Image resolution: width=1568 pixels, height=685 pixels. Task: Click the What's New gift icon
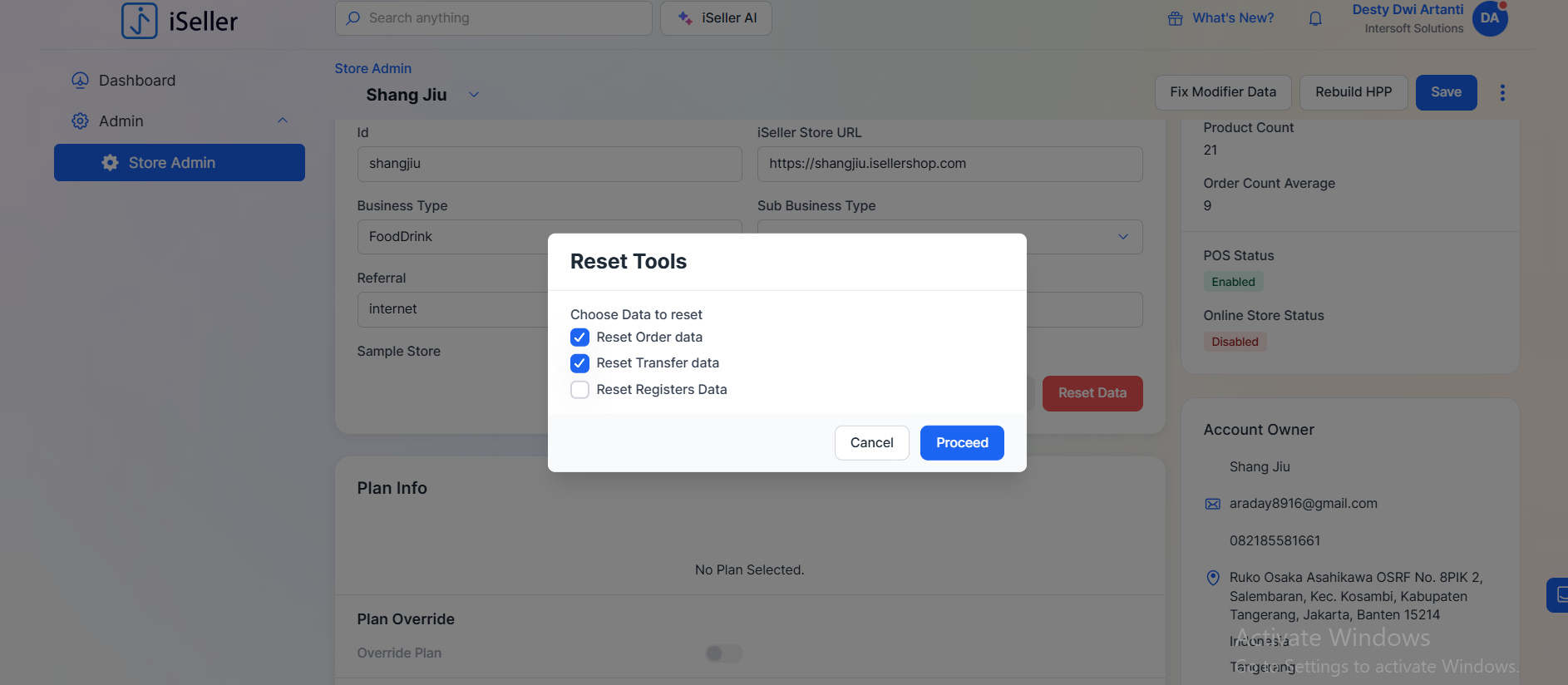(1175, 18)
